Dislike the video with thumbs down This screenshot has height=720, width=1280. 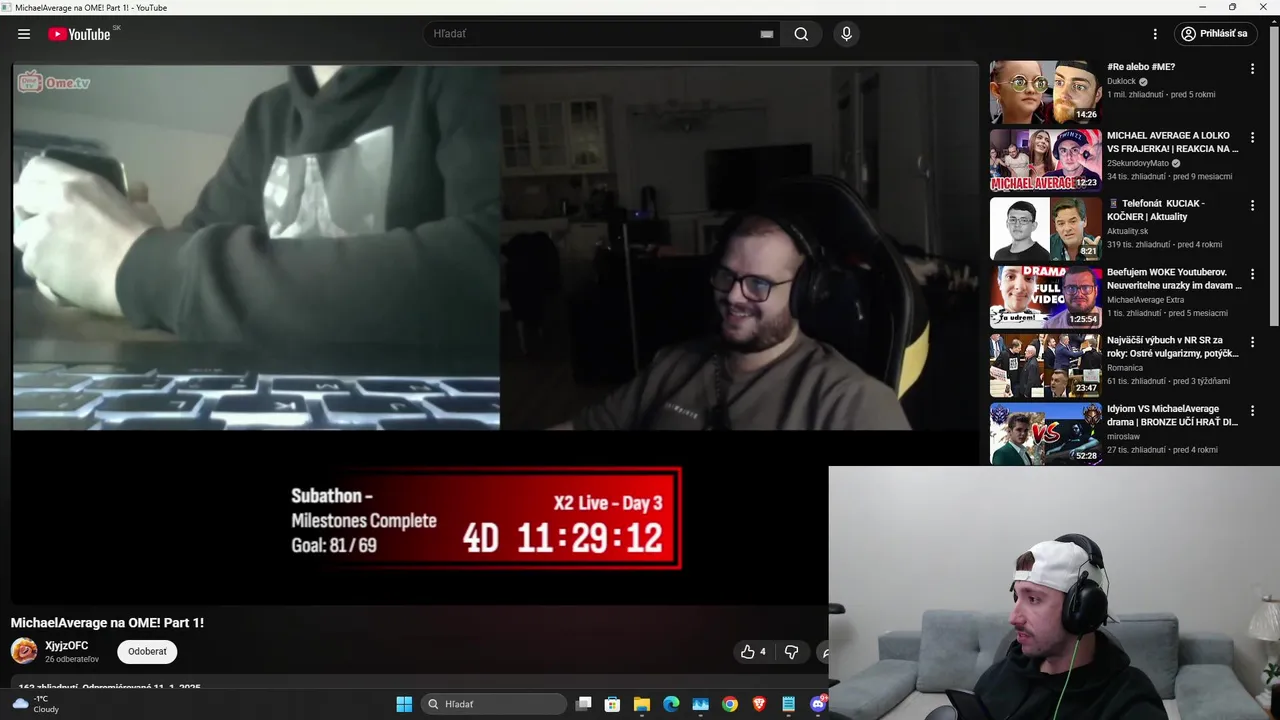tap(791, 652)
